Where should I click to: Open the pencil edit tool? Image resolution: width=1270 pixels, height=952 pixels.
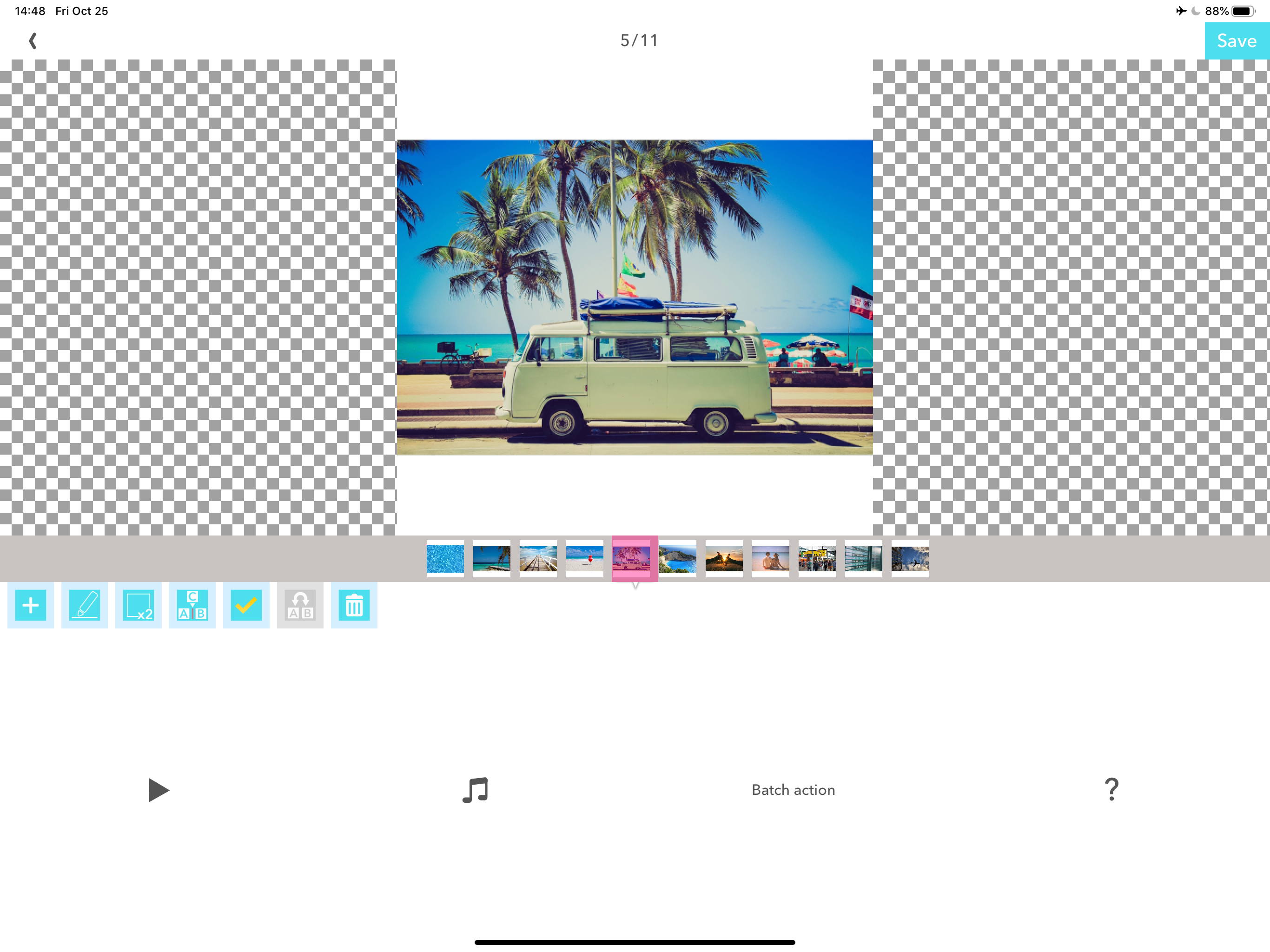pyautogui.click(x=85, y=605)
